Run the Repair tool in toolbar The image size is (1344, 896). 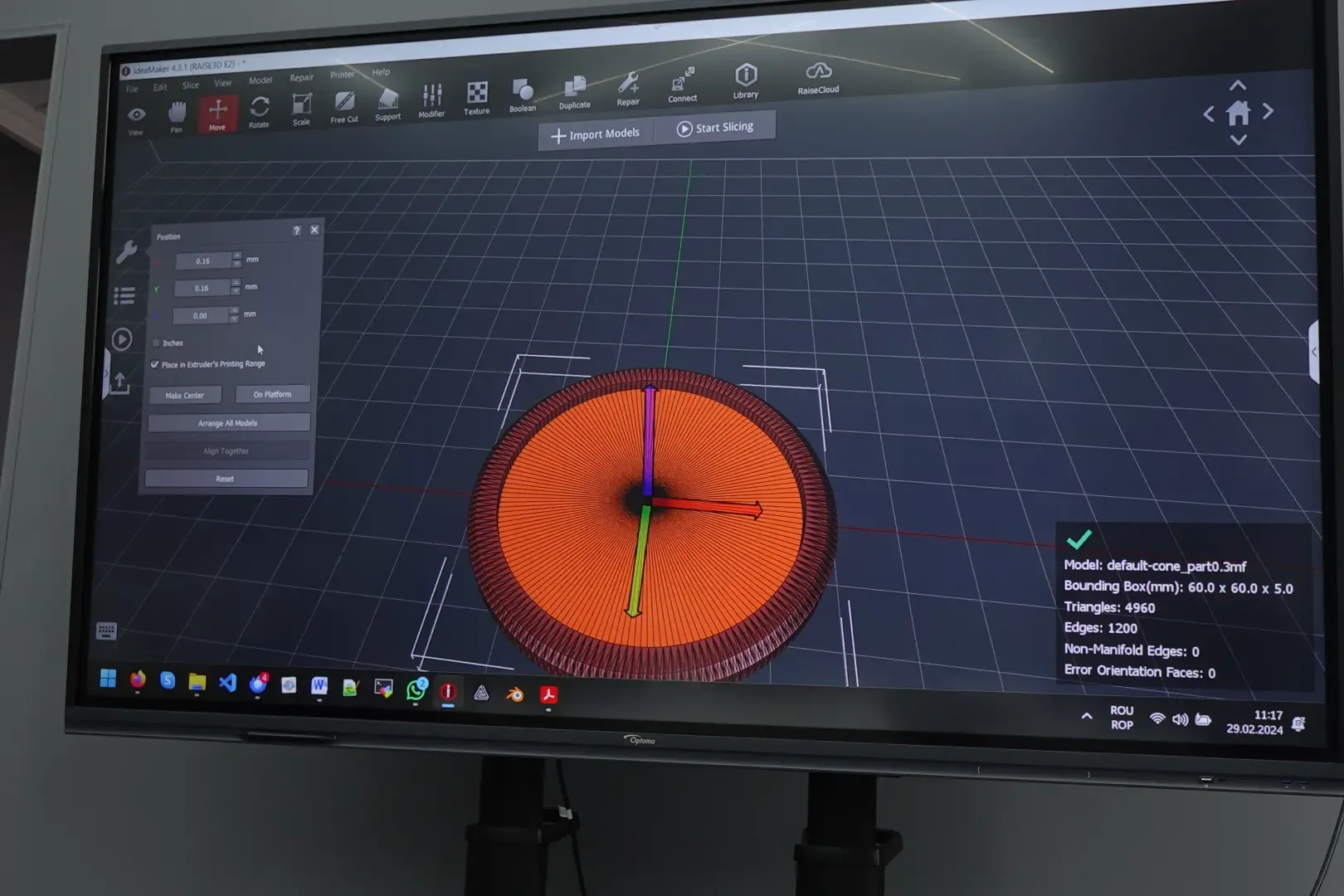tap(628, 89)
